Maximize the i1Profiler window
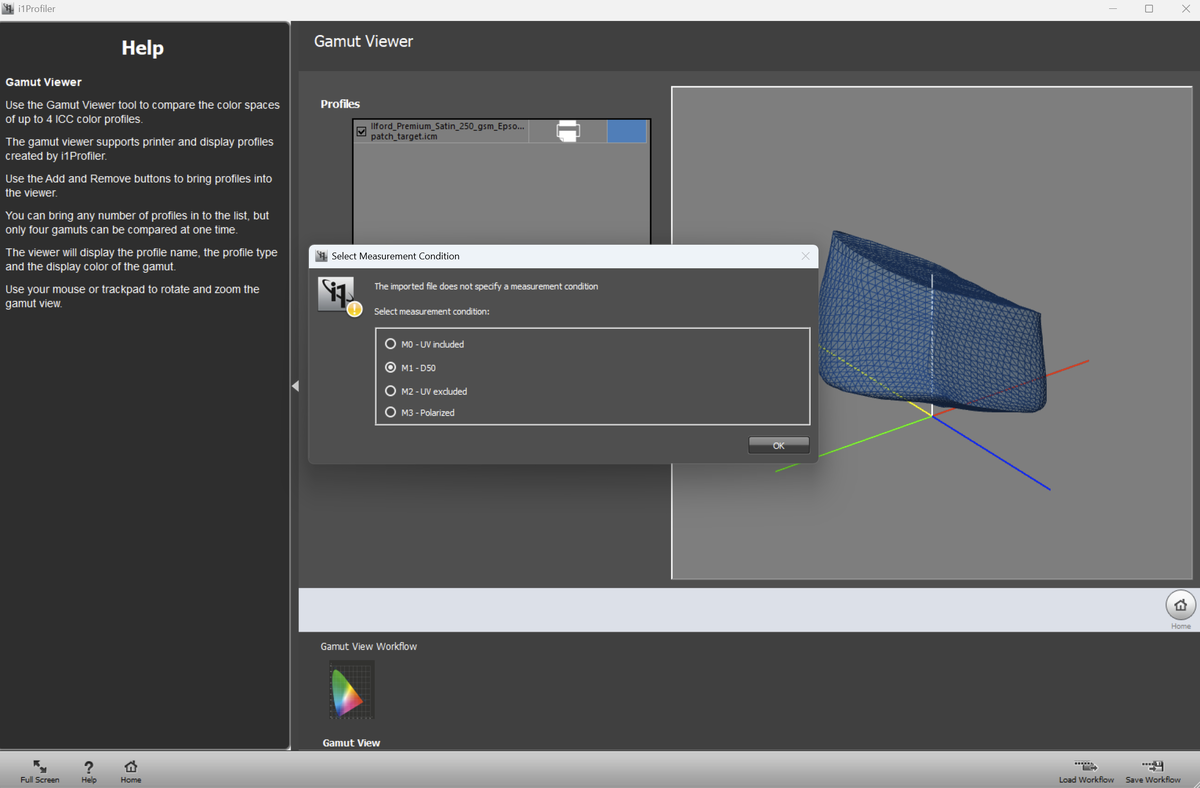This screenshot has width=1200, height=788. coord(1149,9)
